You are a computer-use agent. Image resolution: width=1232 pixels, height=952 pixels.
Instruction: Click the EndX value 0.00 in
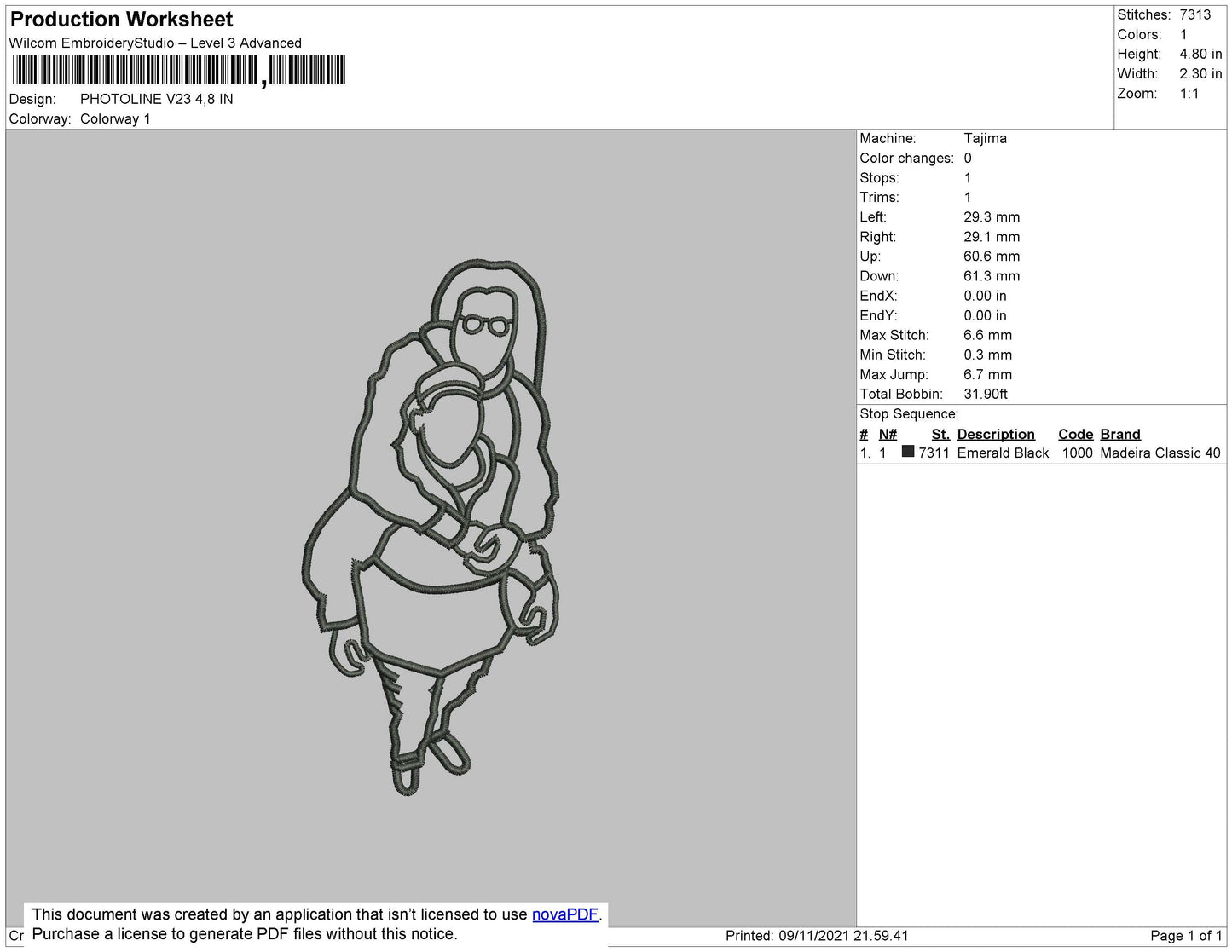[x=985, y=296]
